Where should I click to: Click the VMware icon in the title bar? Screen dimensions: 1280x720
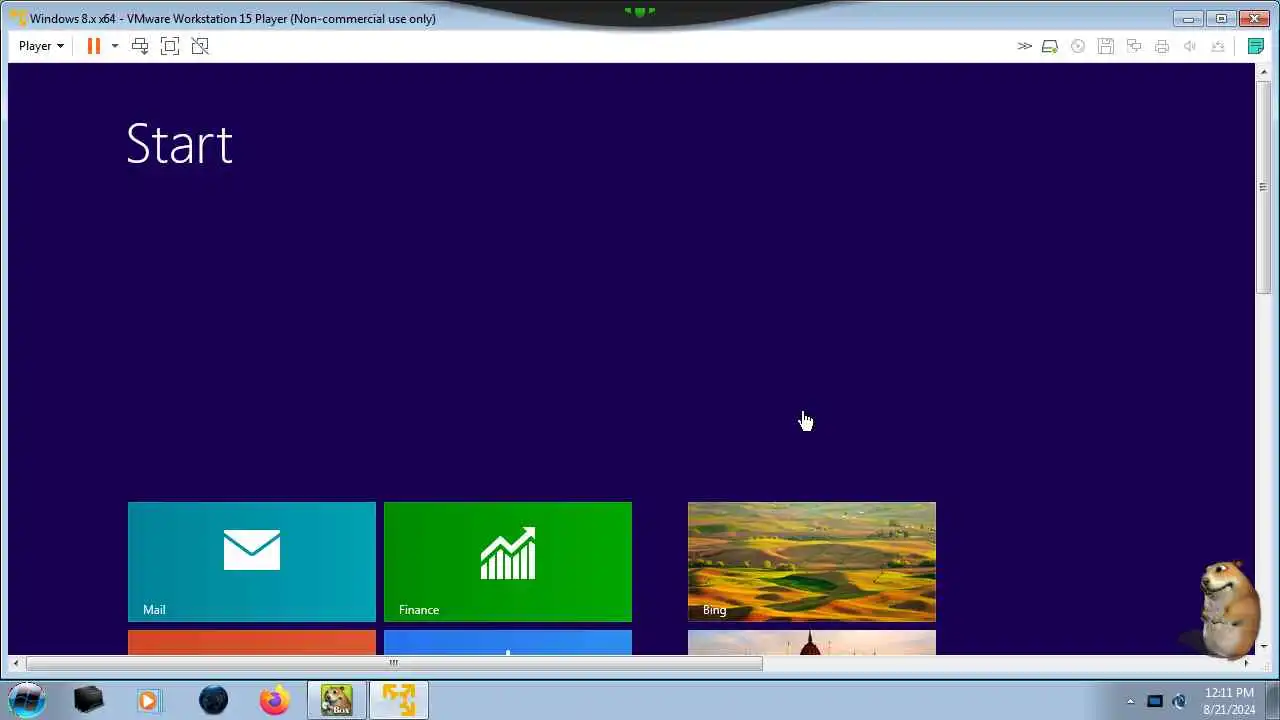click(17, 18)
